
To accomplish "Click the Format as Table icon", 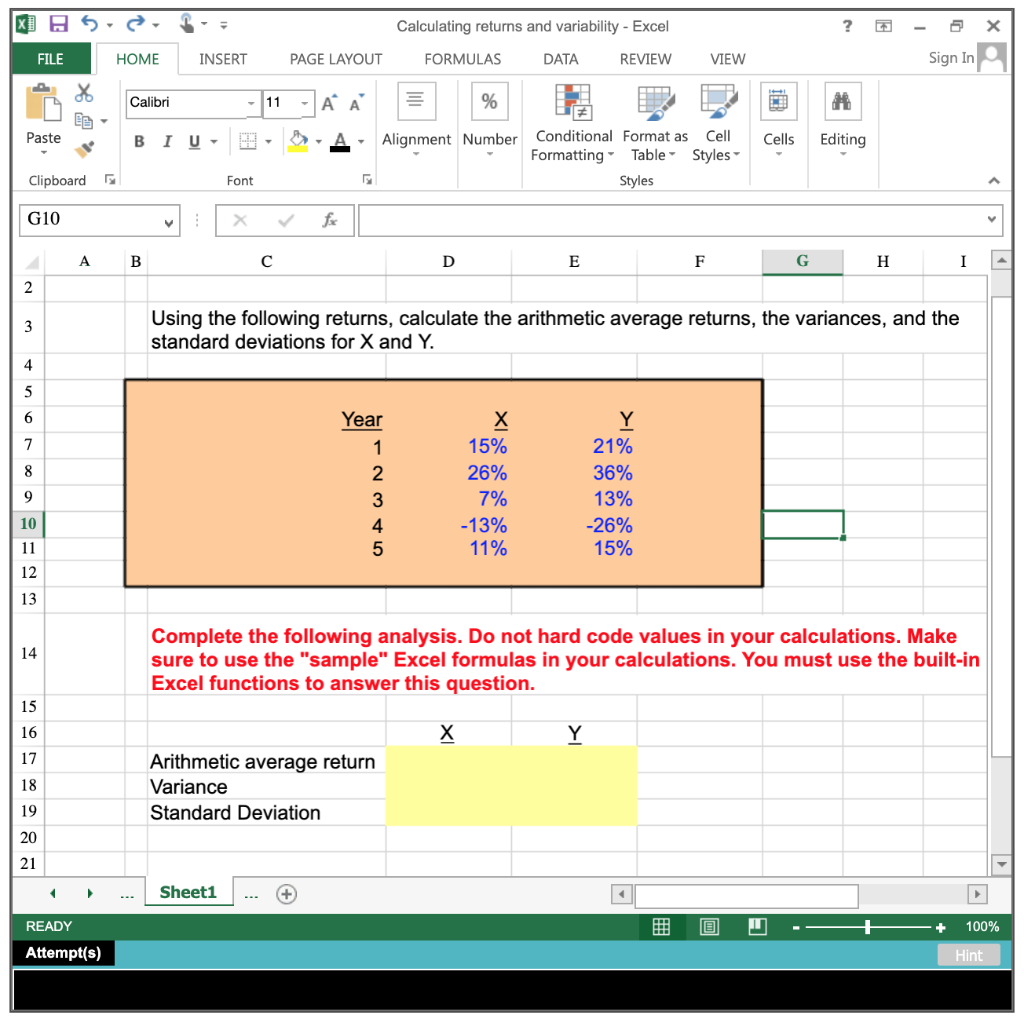I will click(x=652, y=123).
